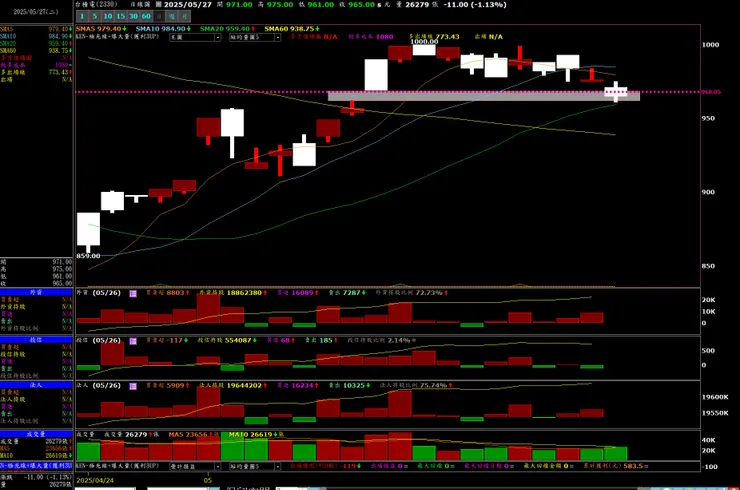740x490 pixels.
Task: Click the SMA5 row in left sidebar
Action: pyautogui.click(x=36, y=29)
